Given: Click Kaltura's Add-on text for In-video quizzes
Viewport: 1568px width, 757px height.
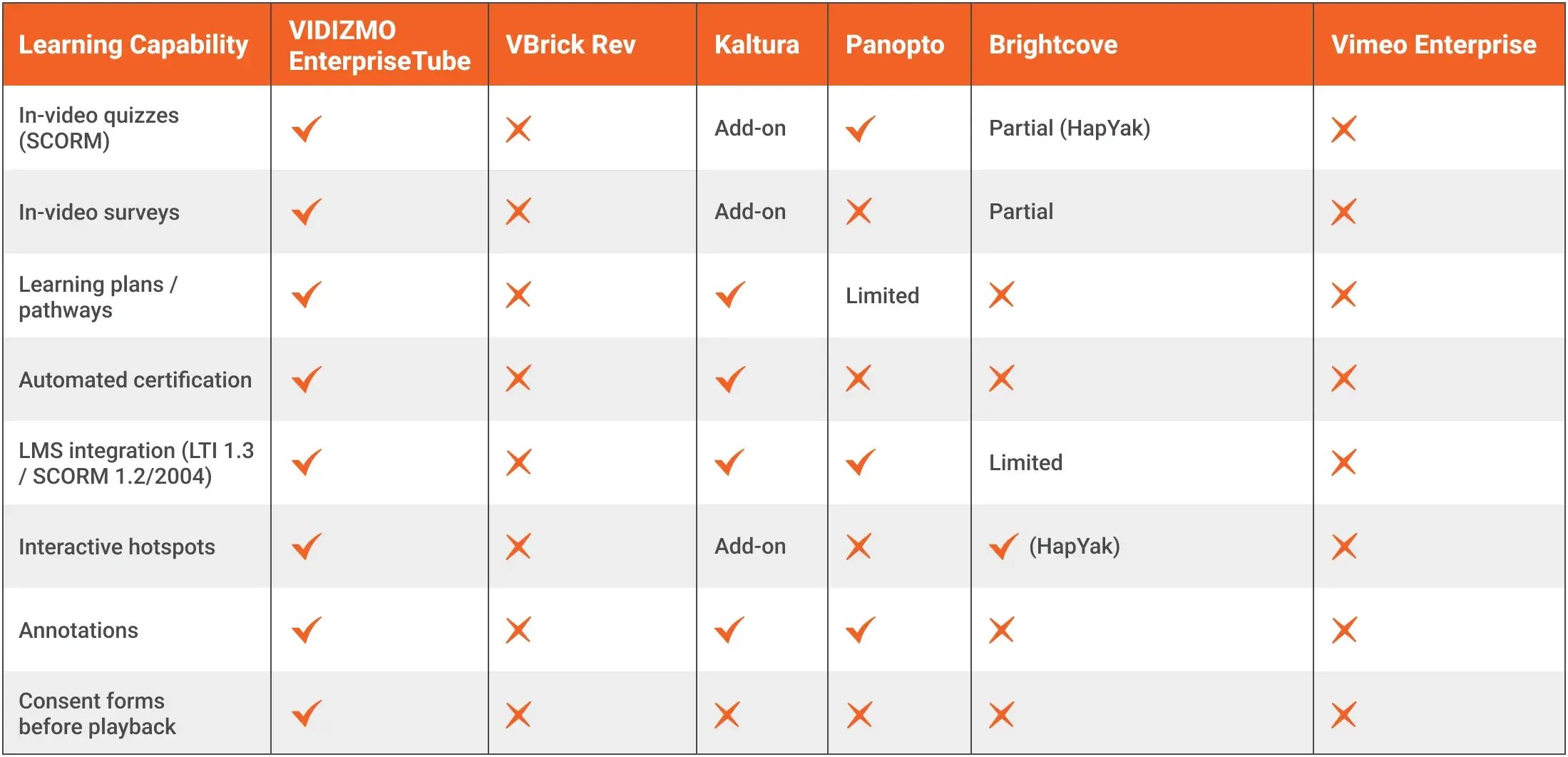Looking at the screenshot, I should coord(750,128).
